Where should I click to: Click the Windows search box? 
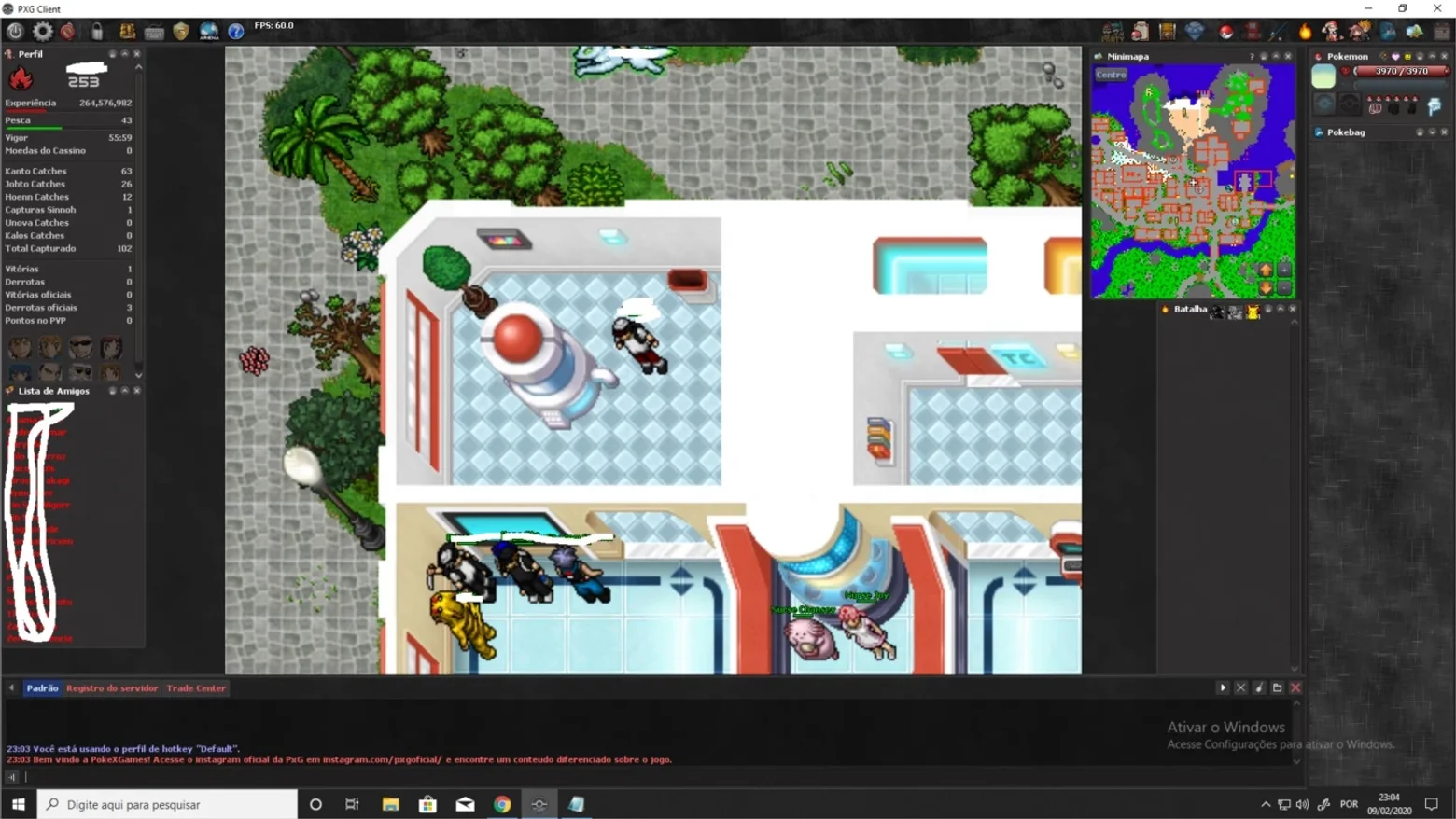click(x=168, y=804)
